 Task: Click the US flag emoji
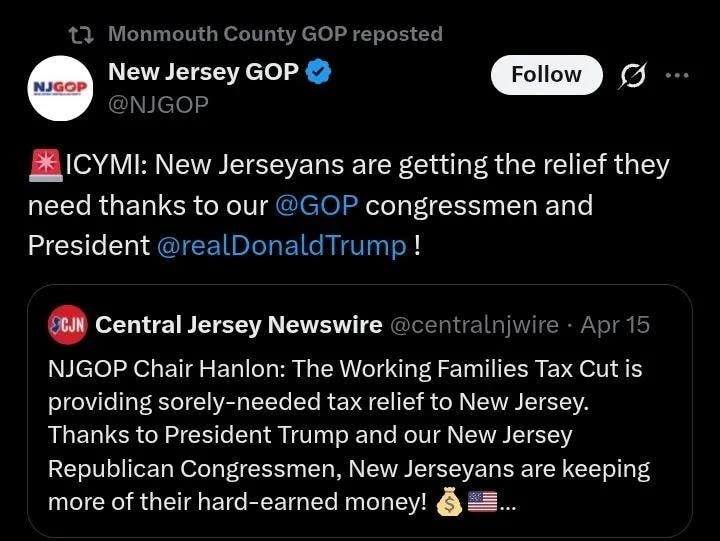pyautogui.click(x=482, y=503)
